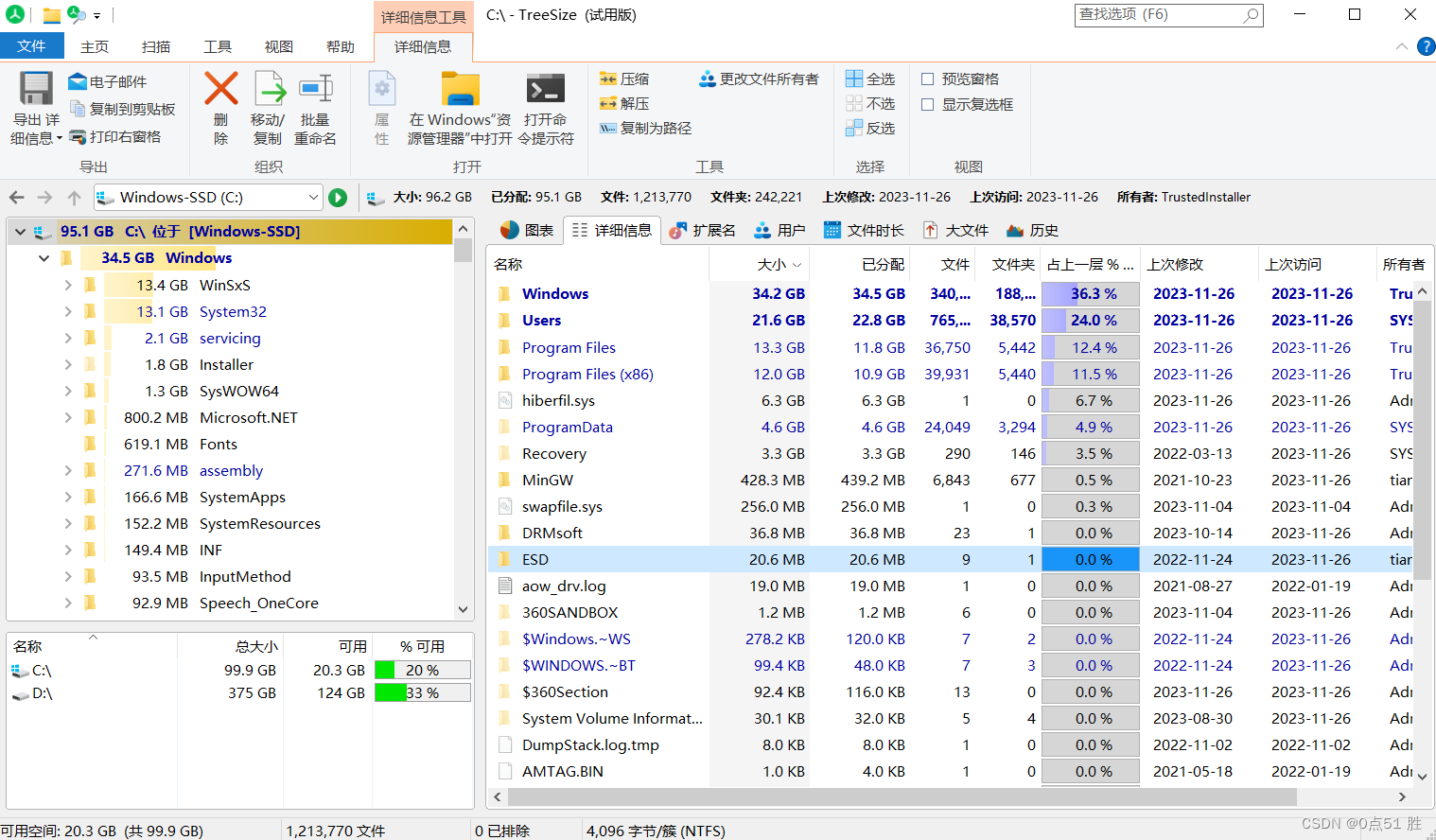Sort by the 名称 column header
Viewport: 1436px width, 840px height.
click(x=598, y=265)
